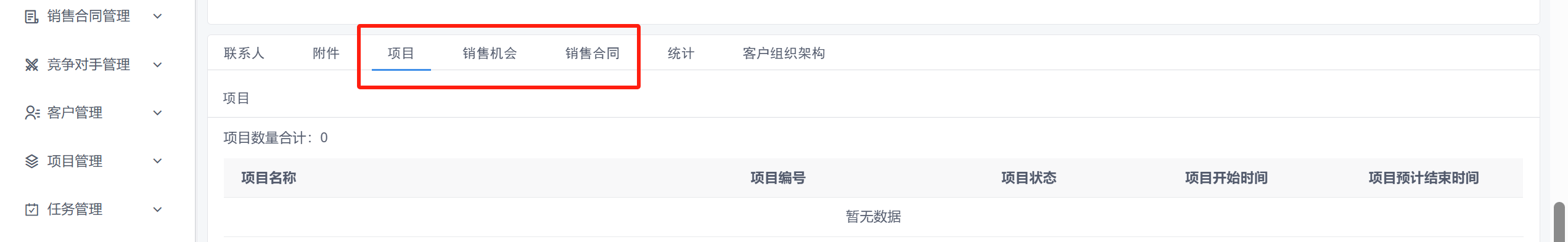Click the 项目名称 column header
Screen dimensions: 1568x242
point(269,178)
